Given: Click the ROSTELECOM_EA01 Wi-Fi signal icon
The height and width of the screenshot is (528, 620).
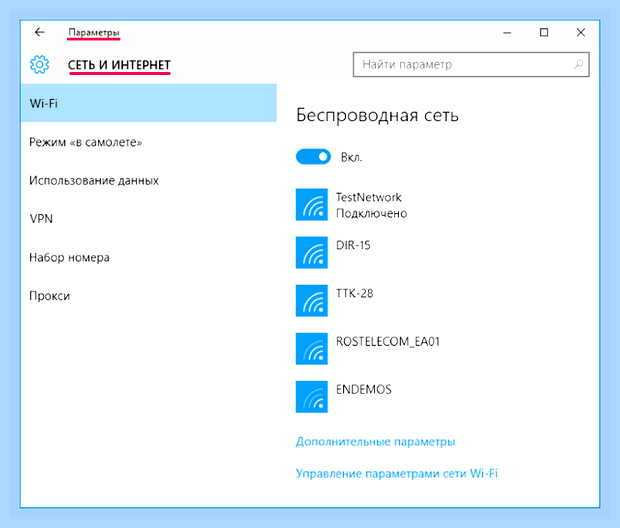Looking at the screenshot, I should point(312,349).
